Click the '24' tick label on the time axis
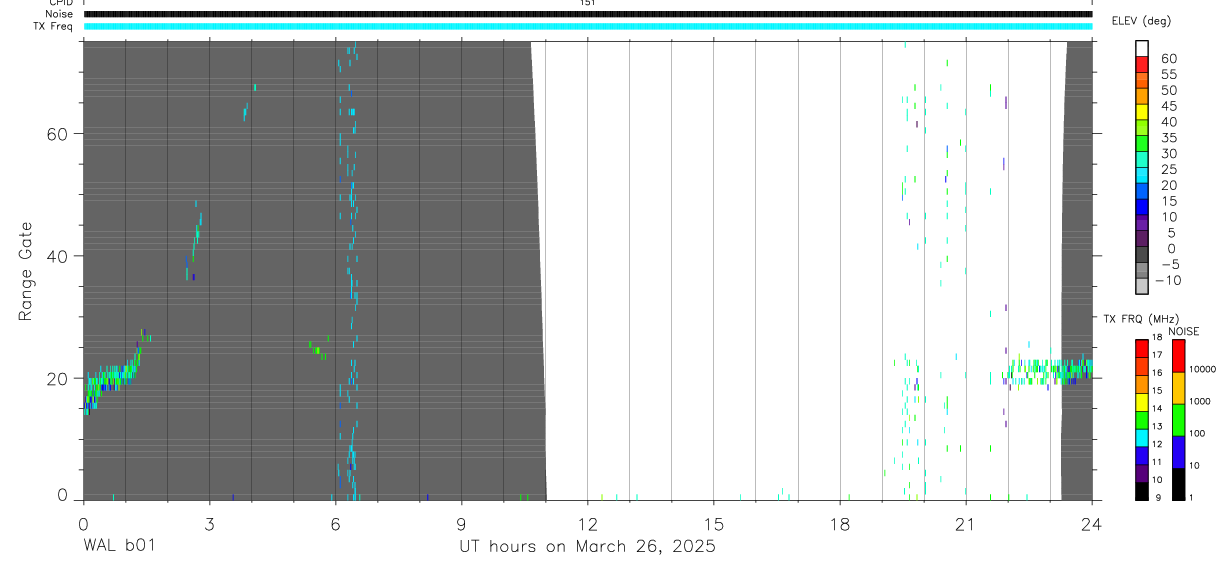 [1092, 523]
